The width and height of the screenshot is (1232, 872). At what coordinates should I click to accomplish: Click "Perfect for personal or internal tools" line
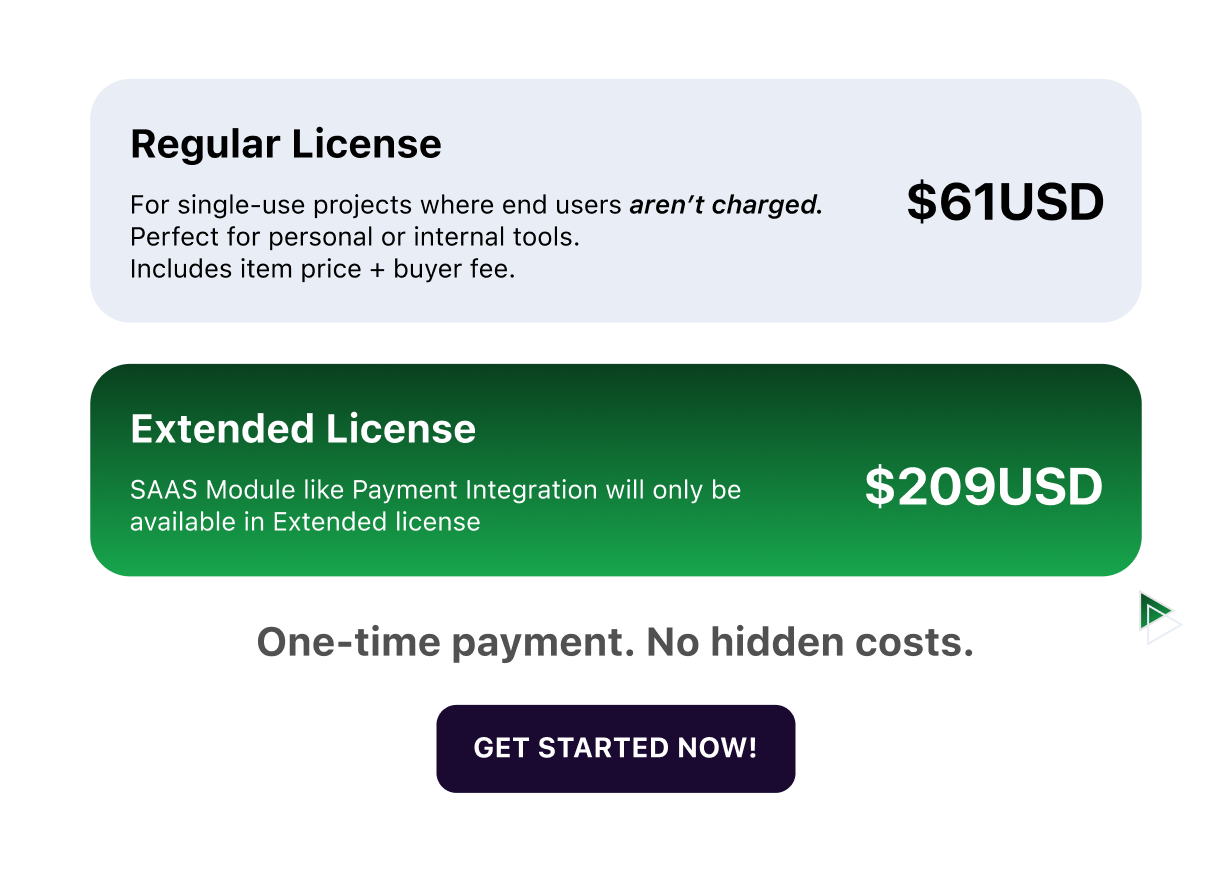356,238
